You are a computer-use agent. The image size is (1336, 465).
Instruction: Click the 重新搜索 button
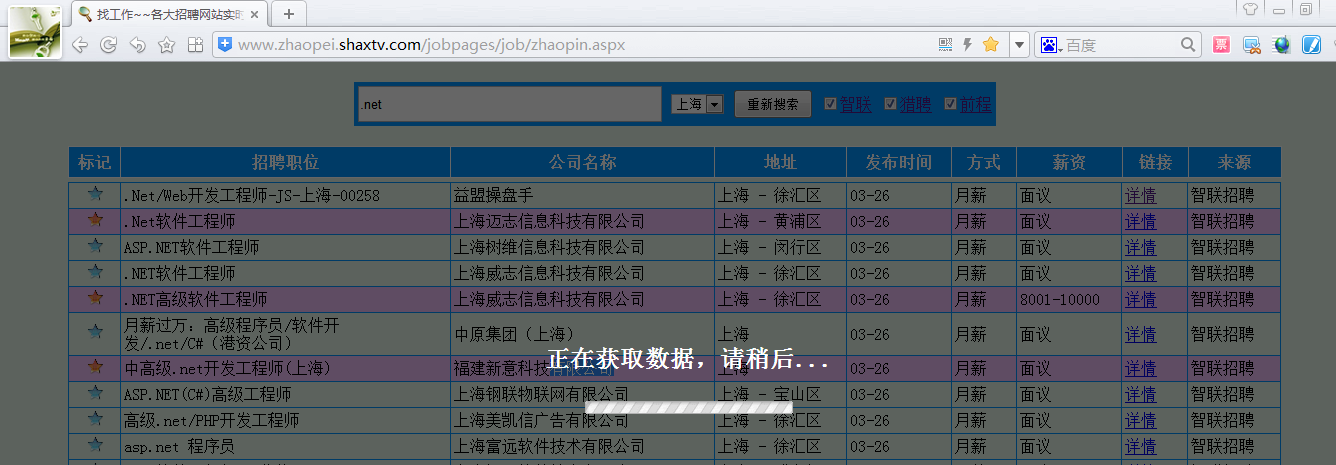pos(772,104)
